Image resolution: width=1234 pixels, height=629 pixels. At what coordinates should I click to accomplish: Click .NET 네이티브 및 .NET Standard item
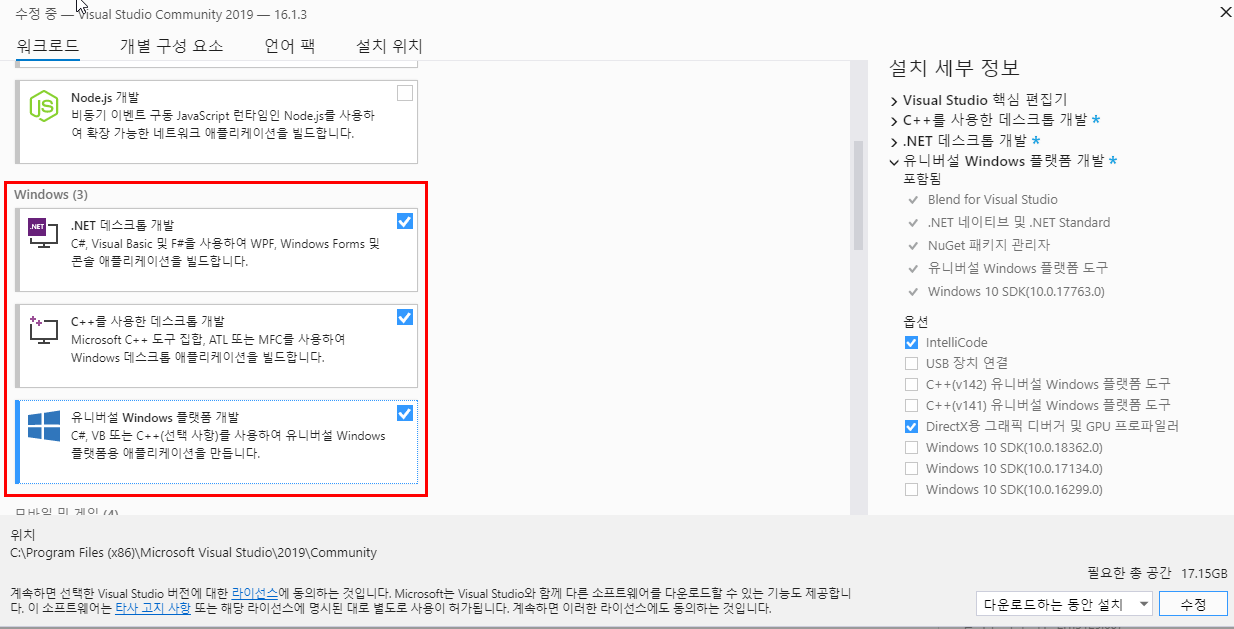[1018, 222]
